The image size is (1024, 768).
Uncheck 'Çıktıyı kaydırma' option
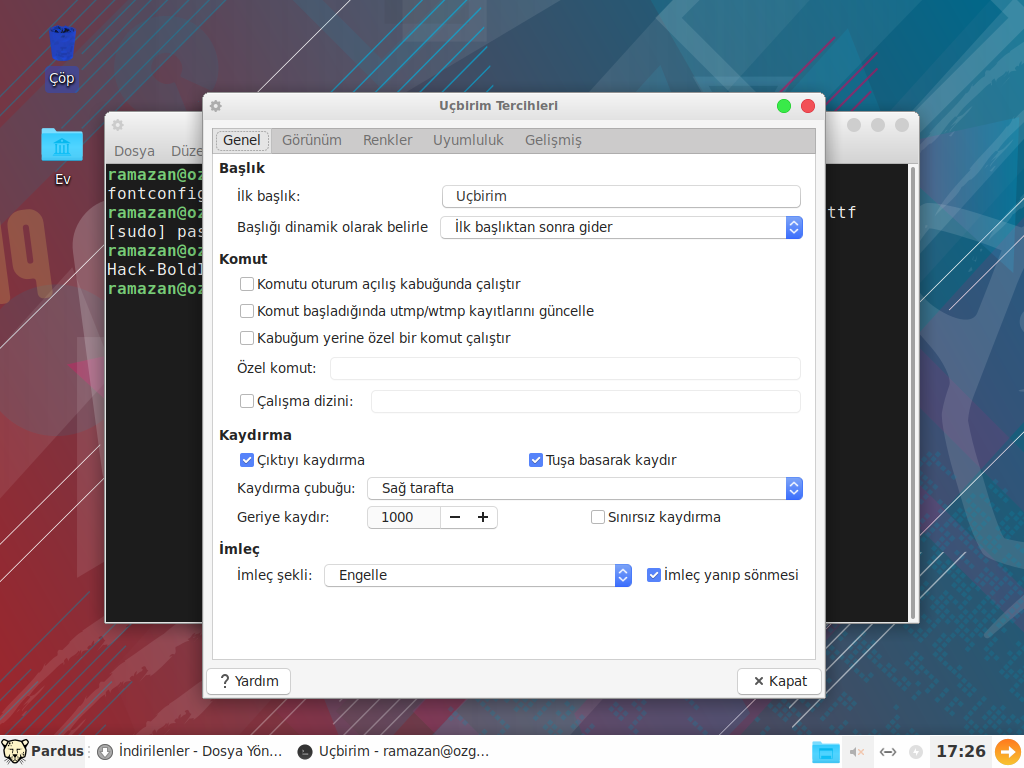247,460
